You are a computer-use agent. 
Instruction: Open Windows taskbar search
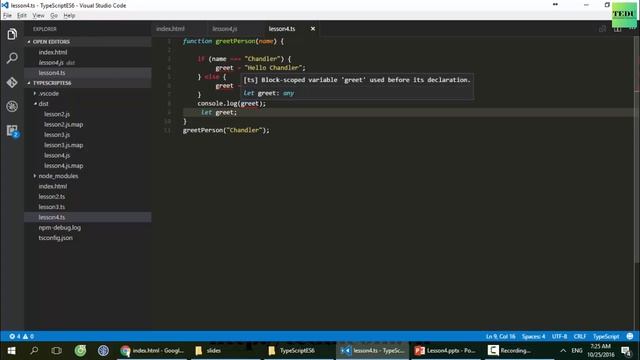pyautogui.click(x=34, y=351)
